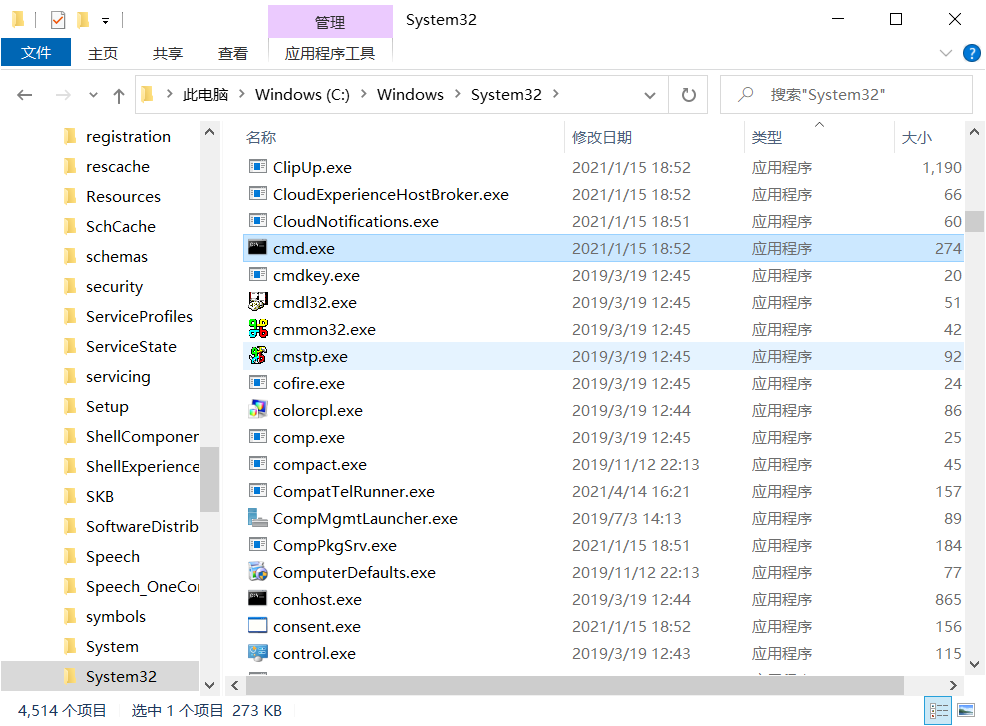Click the control.exe icon
This screenshot has height=726, width=986.
(257, 653)
